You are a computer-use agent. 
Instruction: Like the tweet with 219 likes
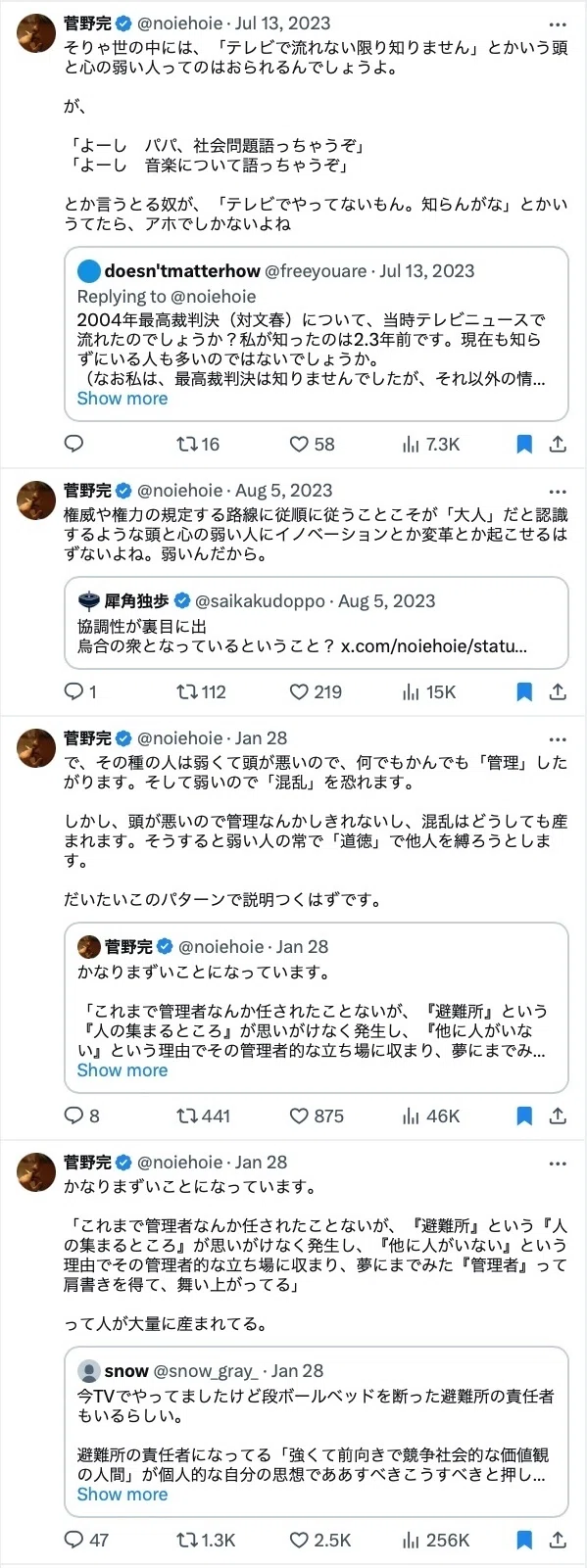[316, 691]
